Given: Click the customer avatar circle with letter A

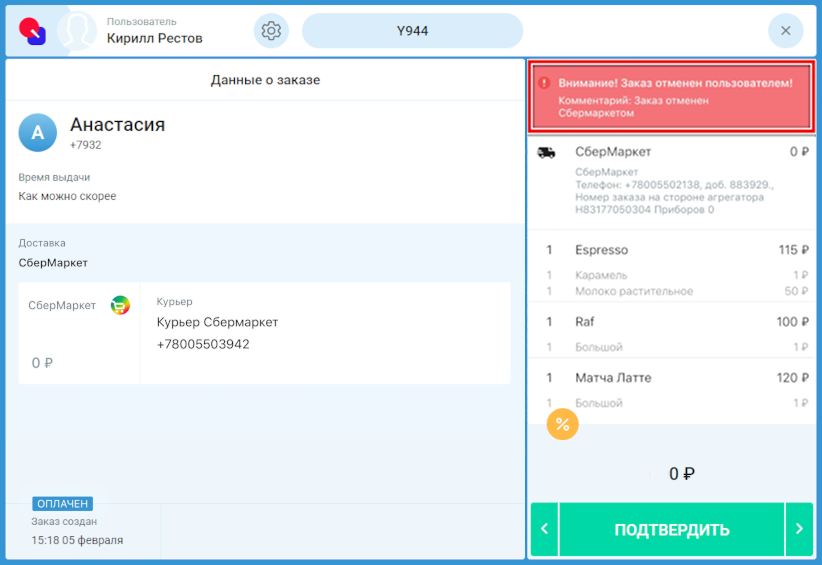Looking at the screenshot, I should click(38, 133).
